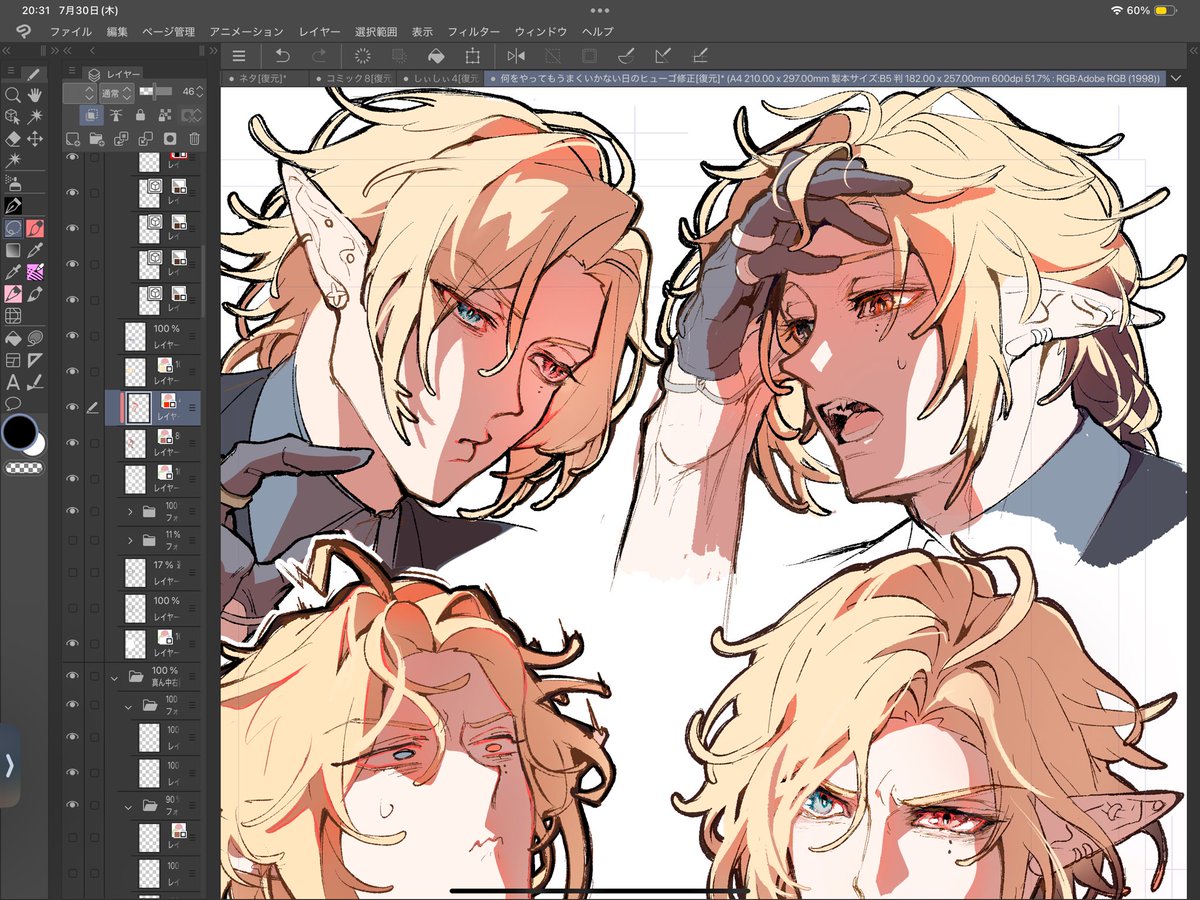Open the palette color dropdown beside 通常
Screen dimensions: 1200x900
[78, 92]
